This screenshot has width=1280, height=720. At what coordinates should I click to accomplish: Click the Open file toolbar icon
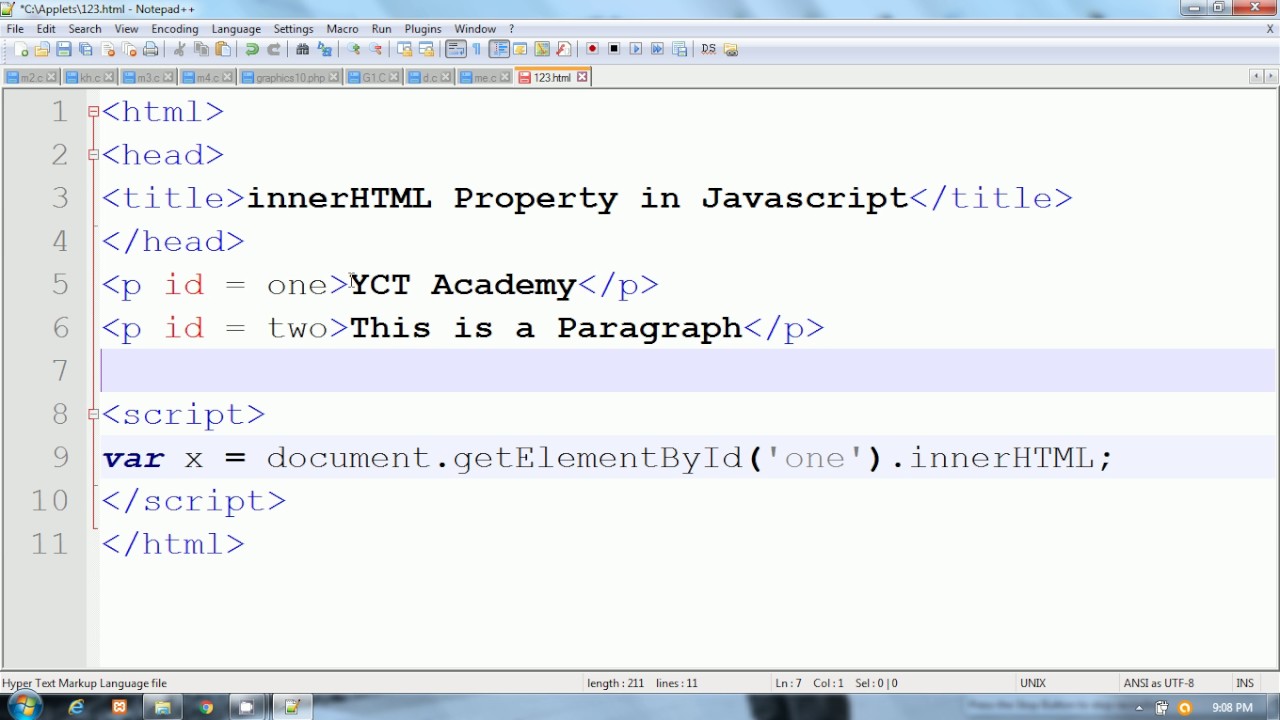42,49
